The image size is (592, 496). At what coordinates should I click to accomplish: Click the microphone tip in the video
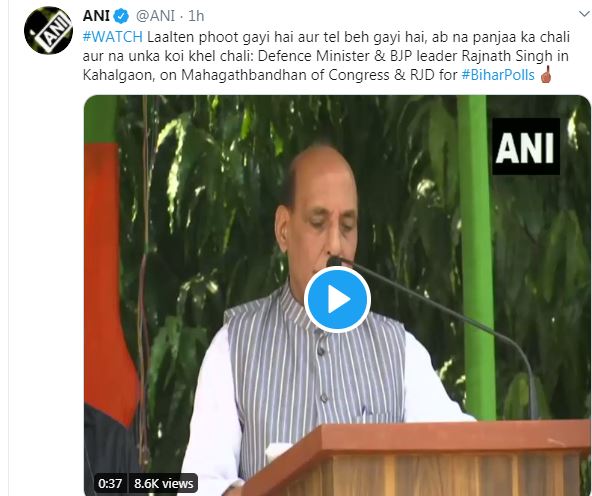click(336, 262)
